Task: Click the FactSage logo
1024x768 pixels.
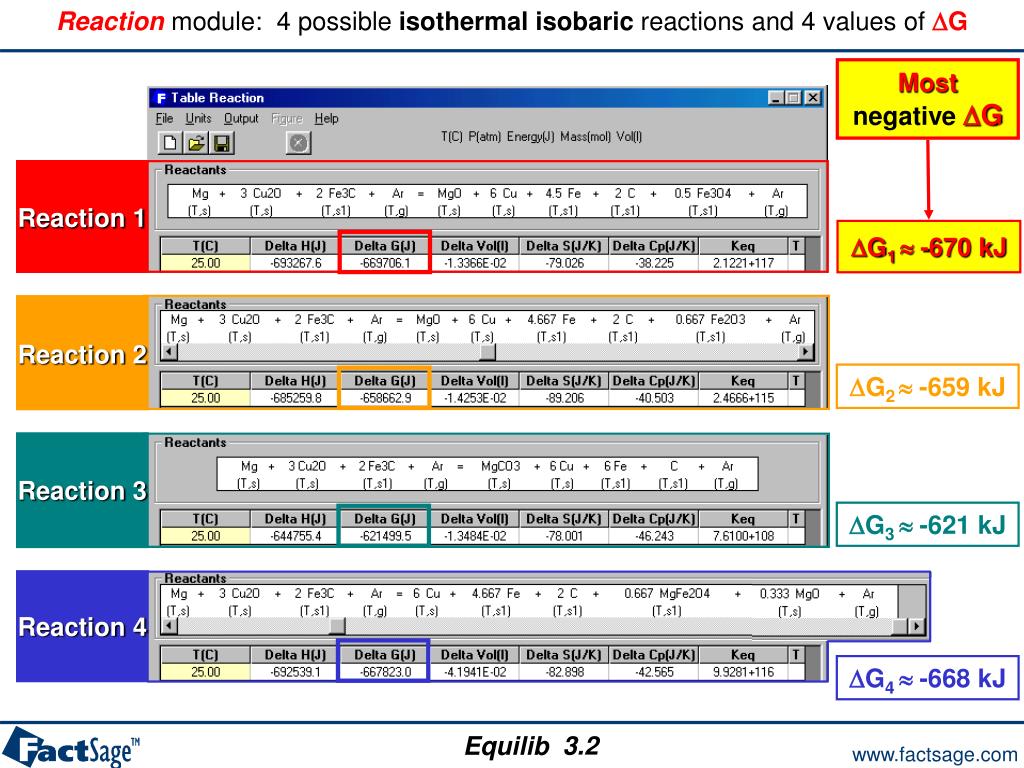Action: [71, 747]
